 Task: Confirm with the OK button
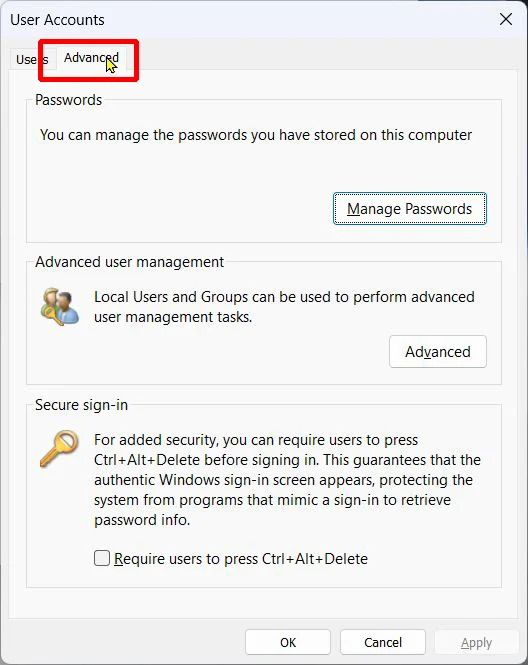click(x=288, y=642)
